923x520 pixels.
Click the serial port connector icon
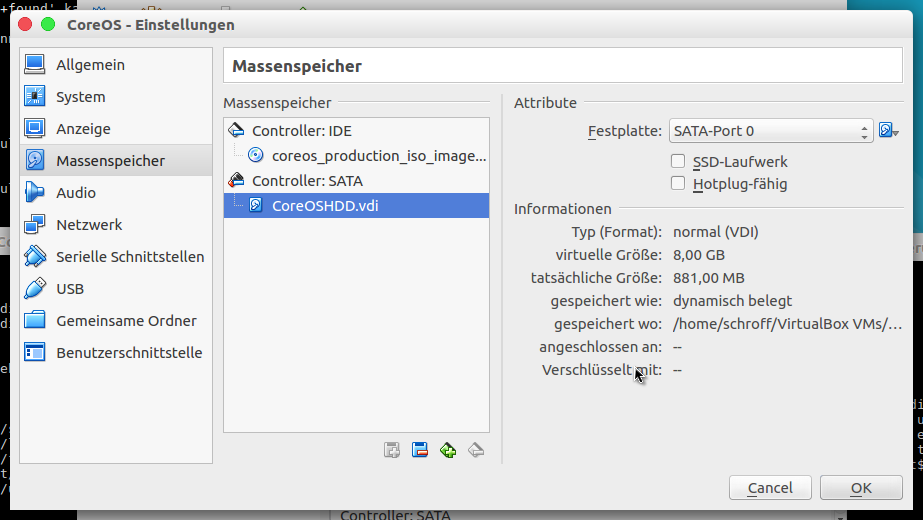click(35, 256)
